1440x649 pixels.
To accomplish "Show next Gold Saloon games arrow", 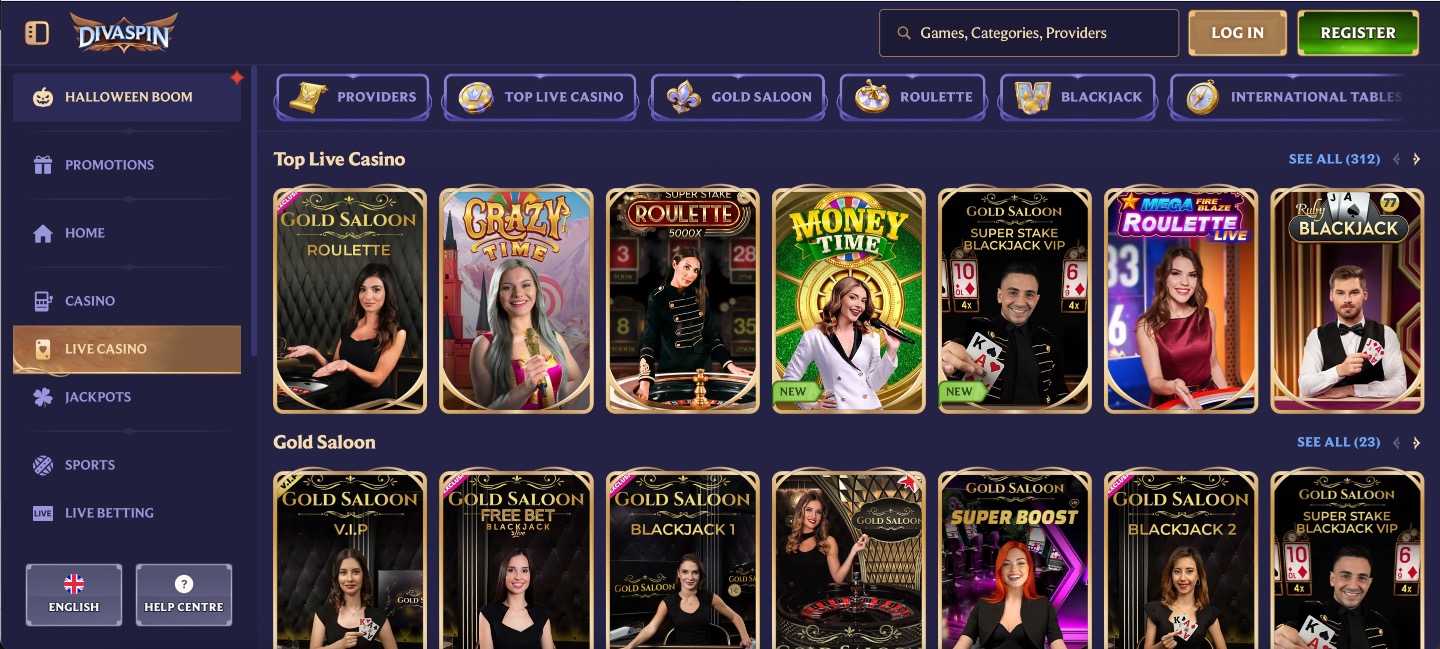I will (1417, 442).
